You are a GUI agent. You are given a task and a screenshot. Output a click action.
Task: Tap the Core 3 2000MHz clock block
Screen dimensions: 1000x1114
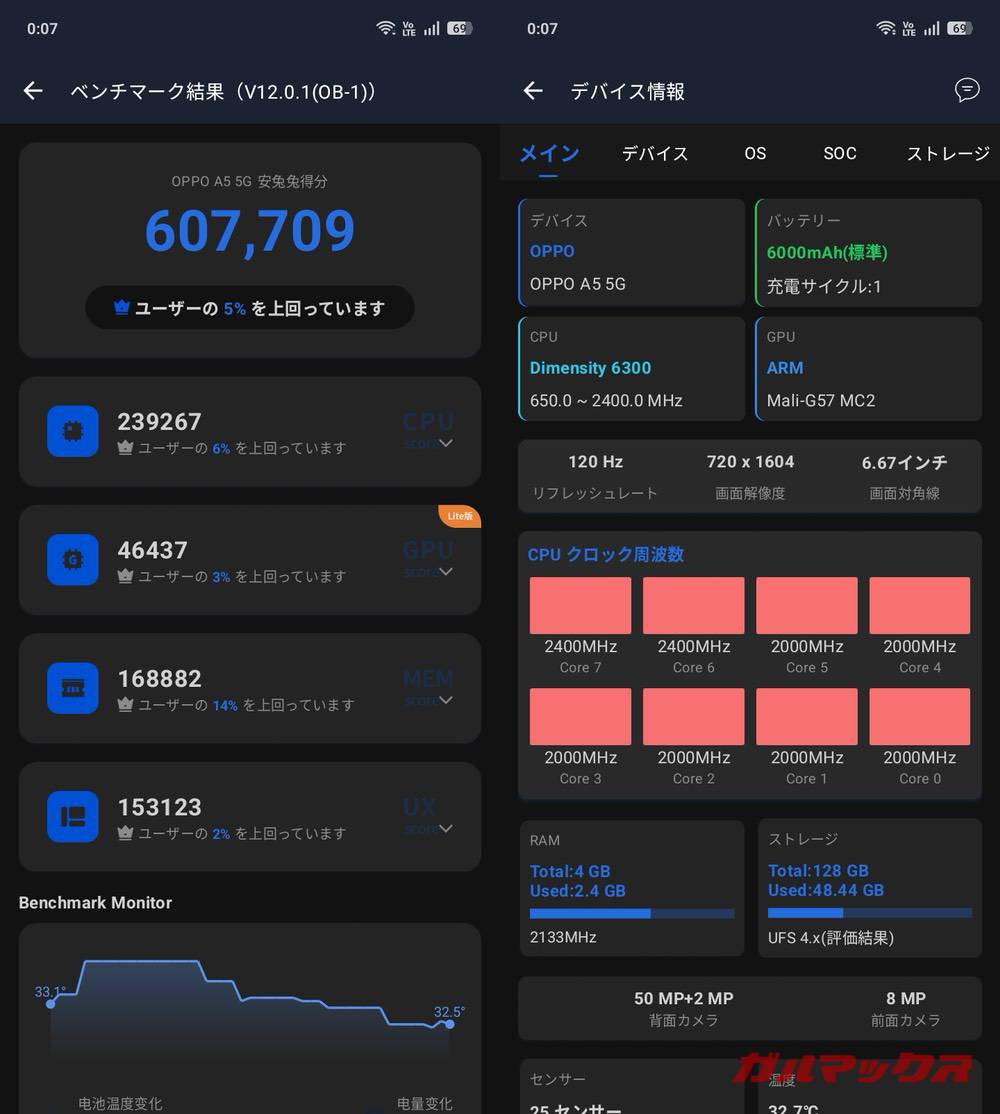click(580, 716)
